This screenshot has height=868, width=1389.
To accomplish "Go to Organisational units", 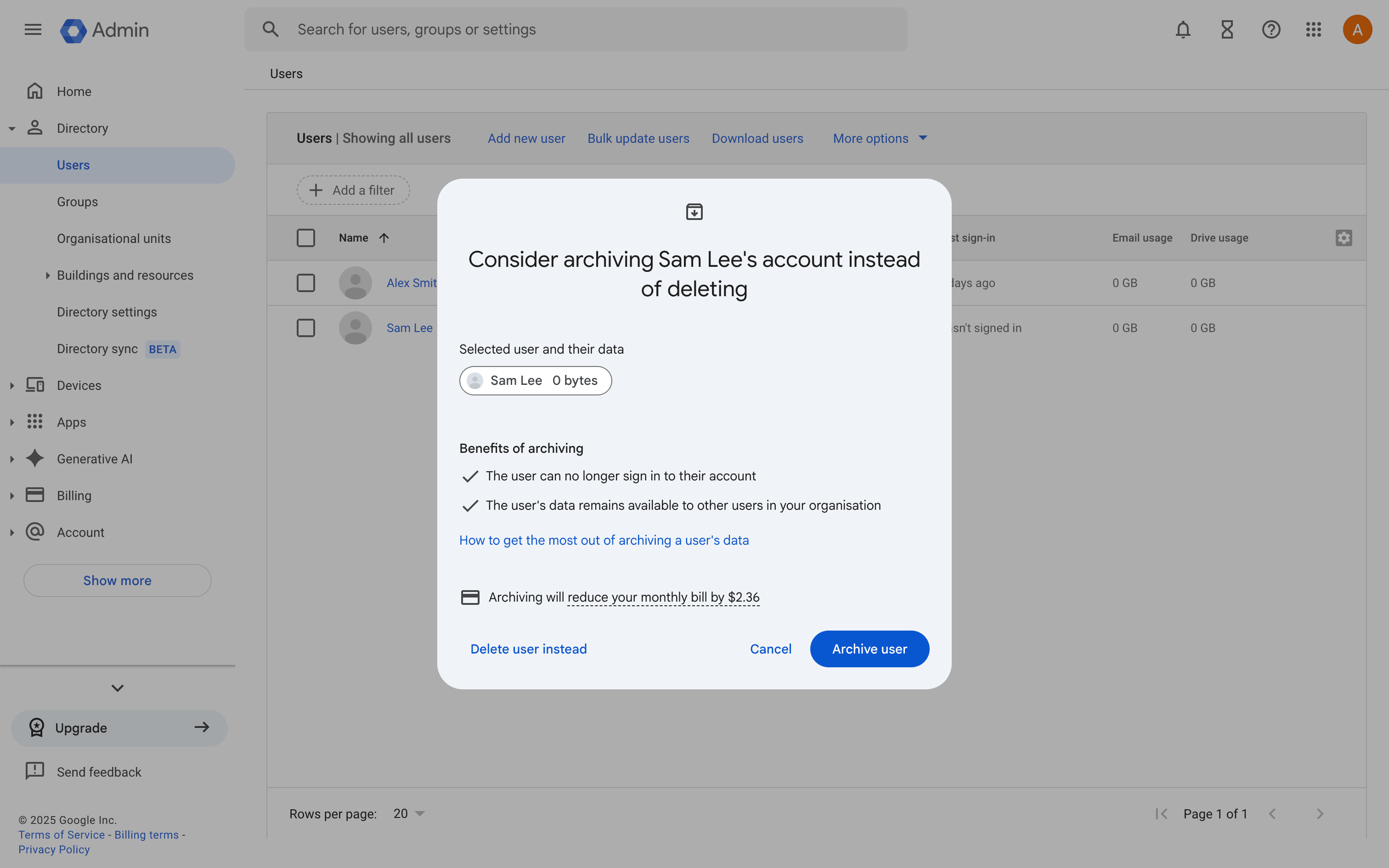I will [113, 238].
